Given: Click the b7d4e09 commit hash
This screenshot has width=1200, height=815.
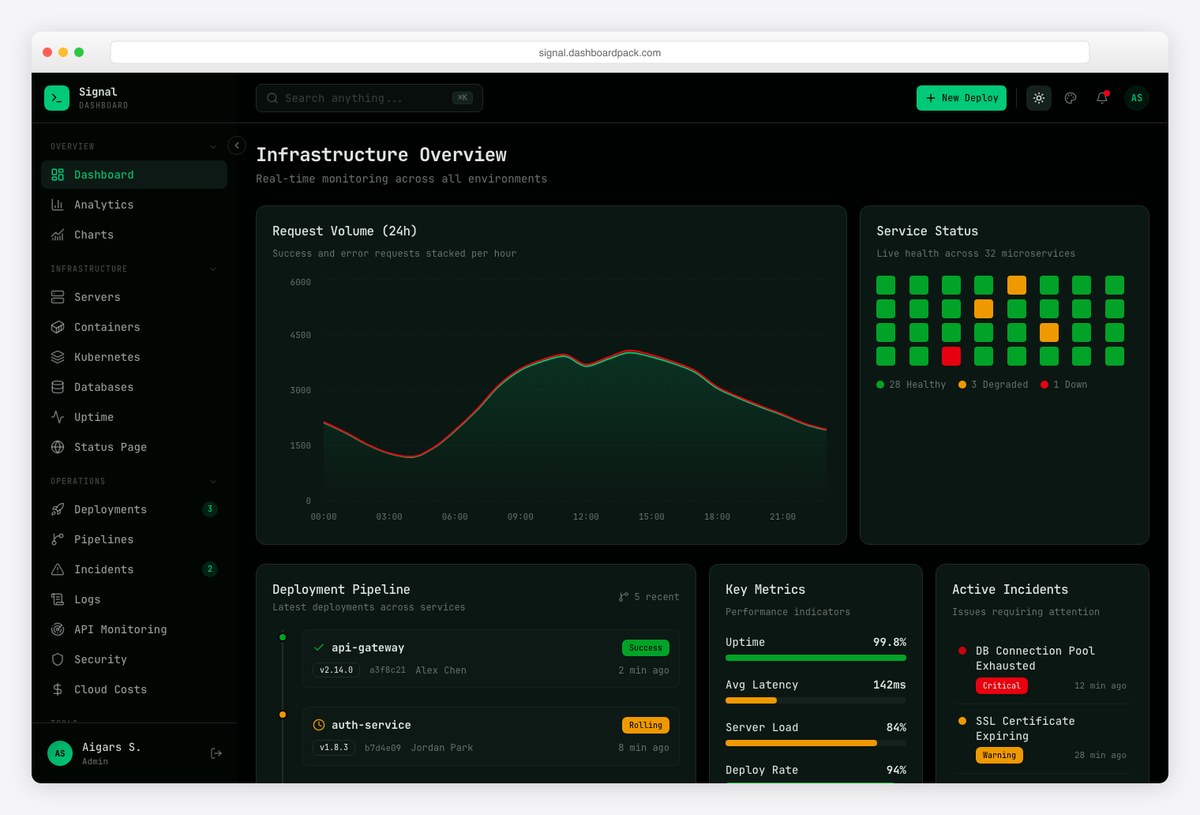Looking at the screenshot, I should (x=383, y=747).
